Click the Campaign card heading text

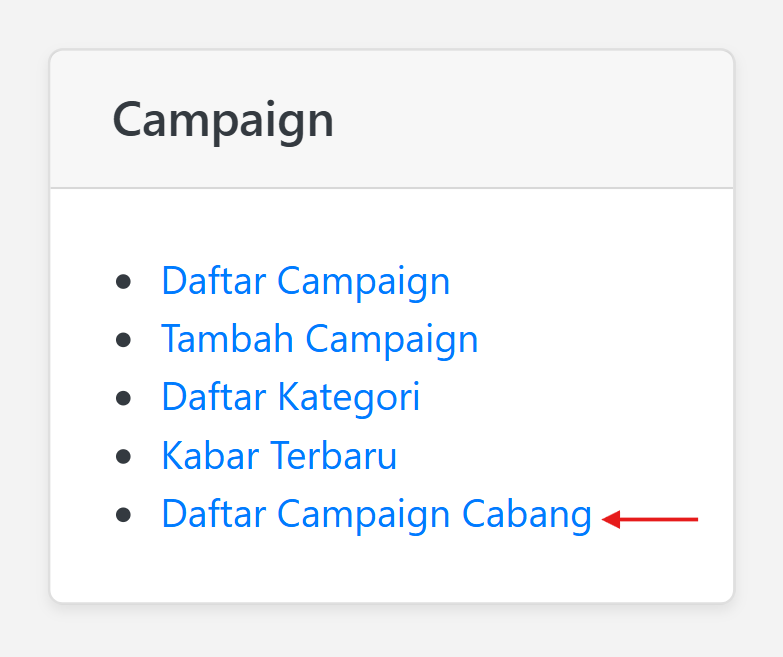[223, 120]
